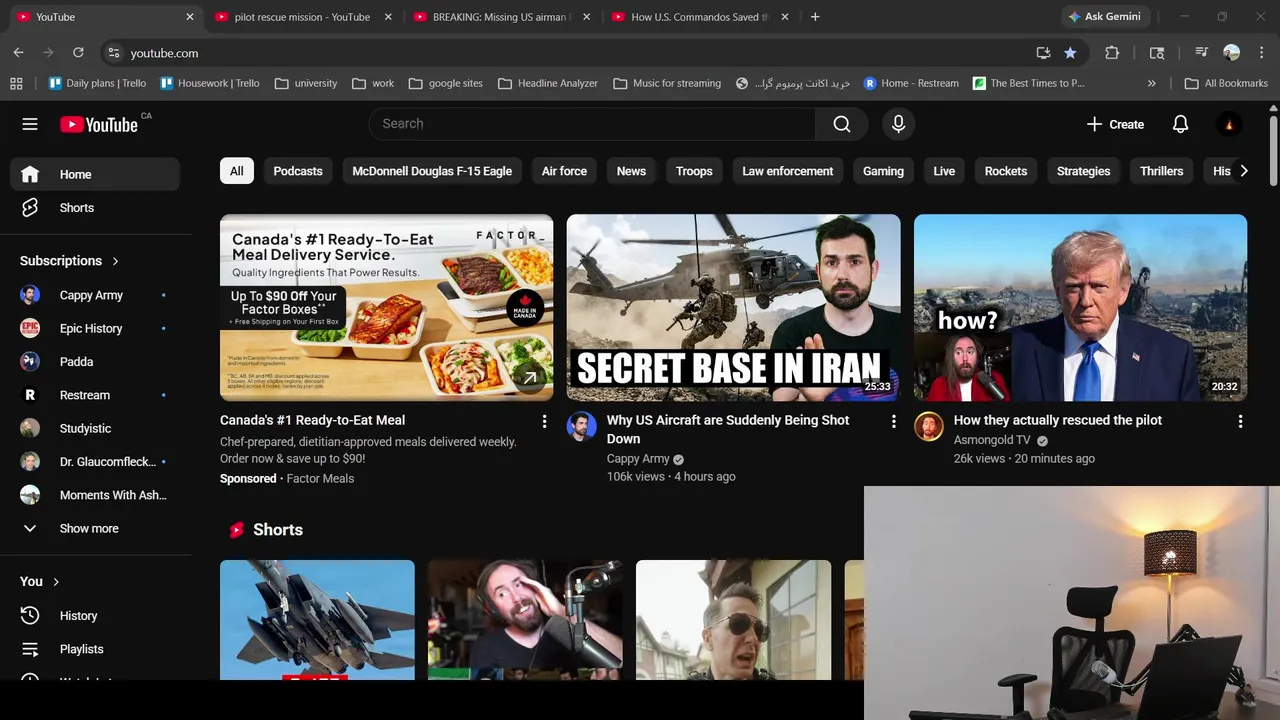Open the Chrome profile avatar
The height and width of the screenshot is (720, 1280).
(1231, 52)
